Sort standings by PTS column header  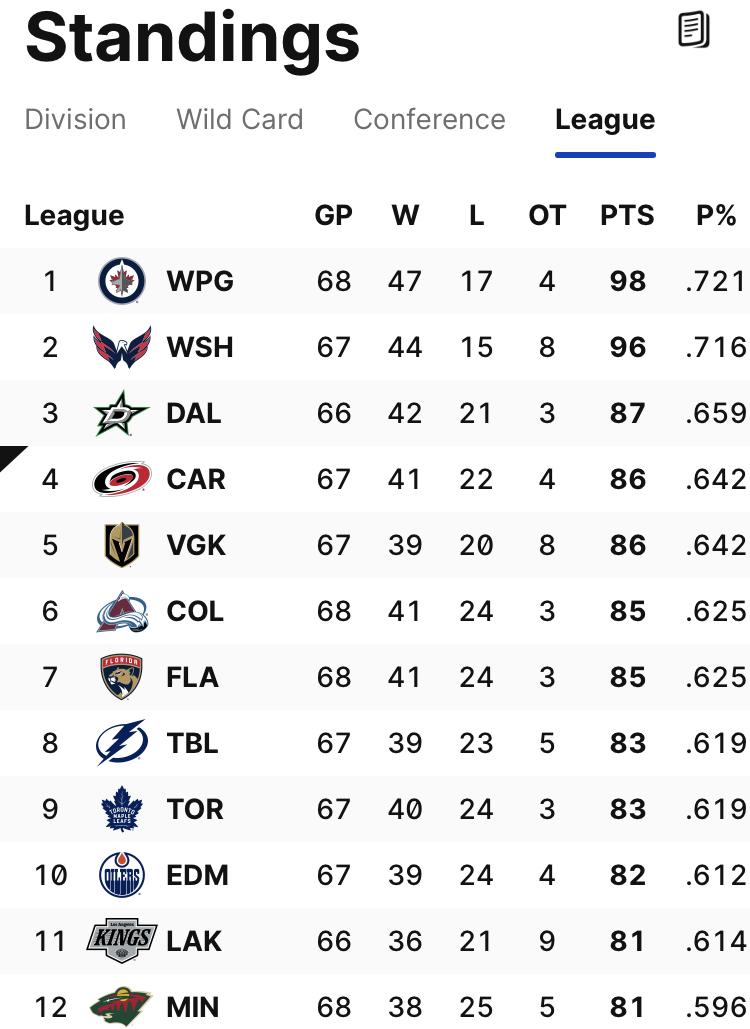click(627, 215)
